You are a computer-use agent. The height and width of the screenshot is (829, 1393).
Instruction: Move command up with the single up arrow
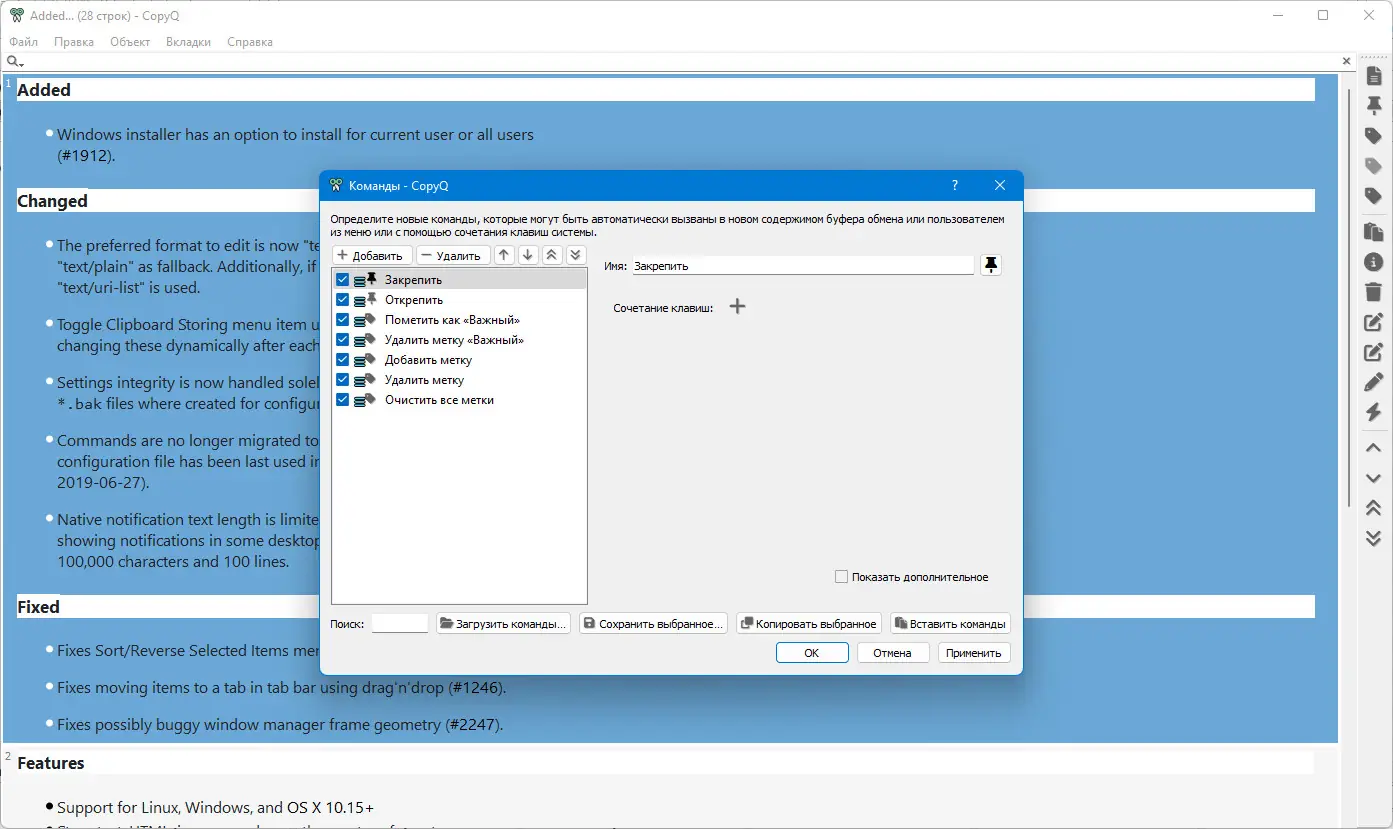(x=504, y=255)
